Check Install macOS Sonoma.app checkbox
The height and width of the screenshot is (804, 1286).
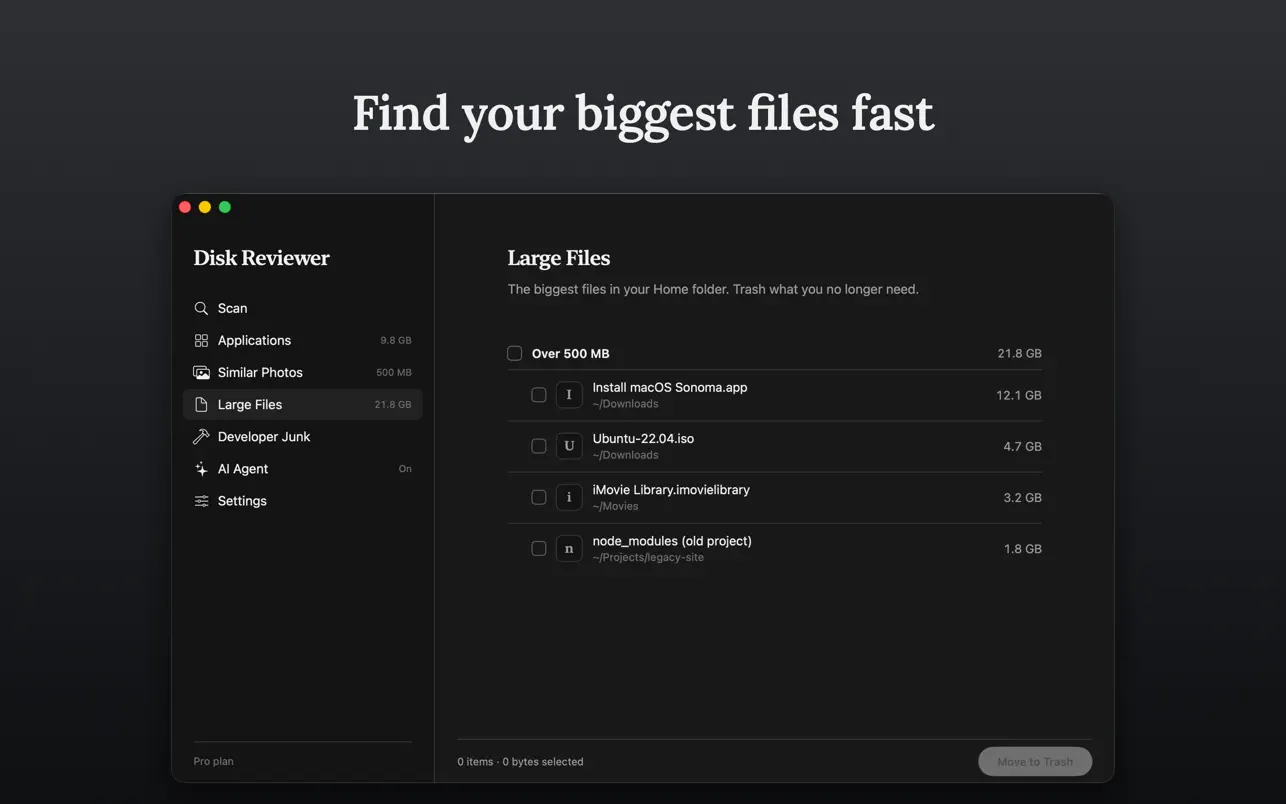click(538, 395)
